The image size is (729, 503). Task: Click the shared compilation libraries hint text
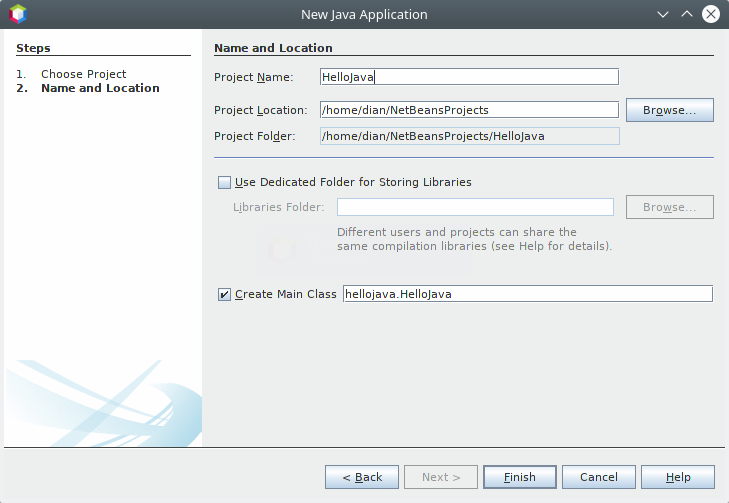coord(474,239)
